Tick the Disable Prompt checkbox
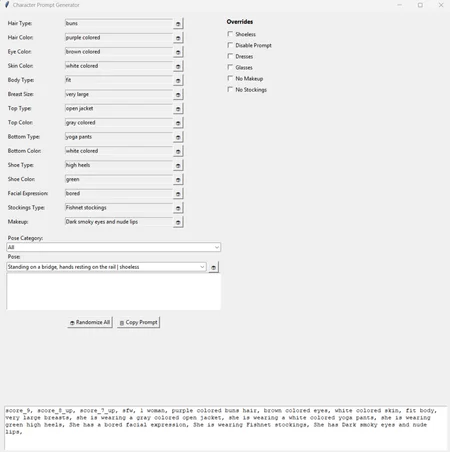 click(x=230, y=45)
